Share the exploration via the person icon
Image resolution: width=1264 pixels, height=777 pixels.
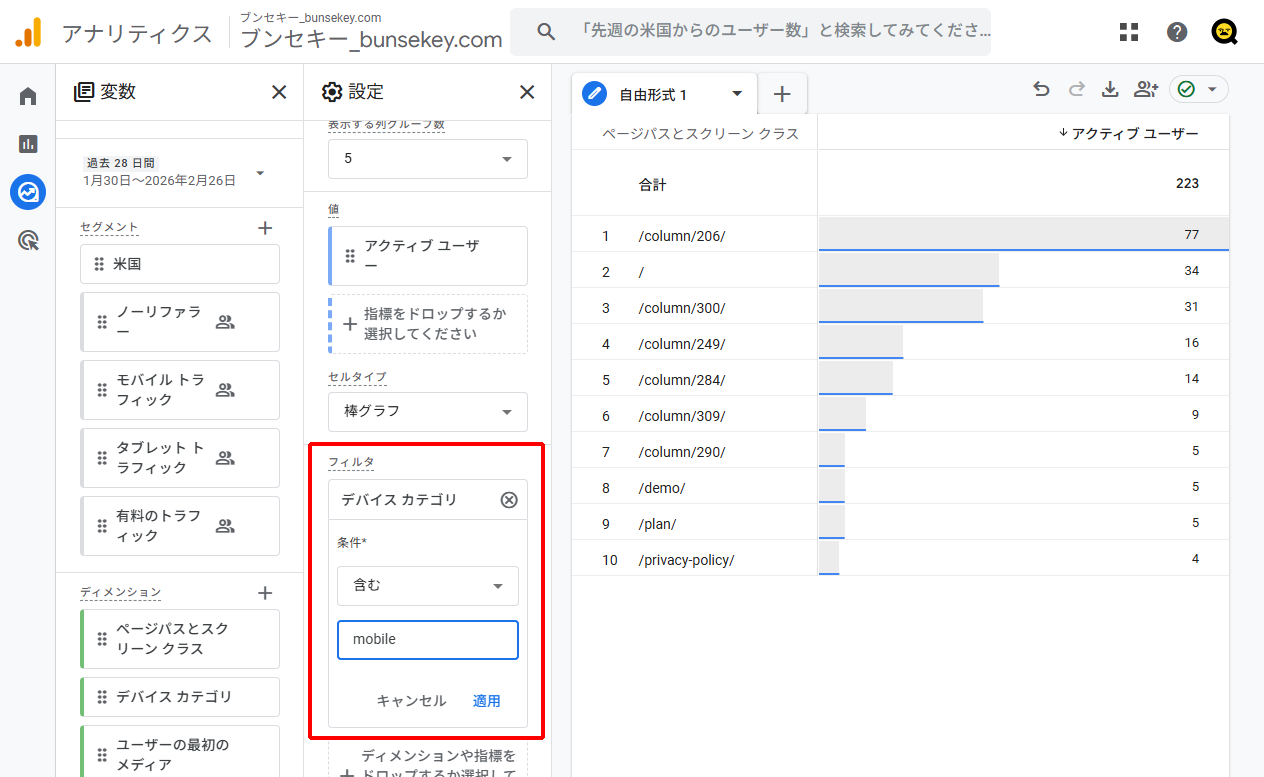1145,88
